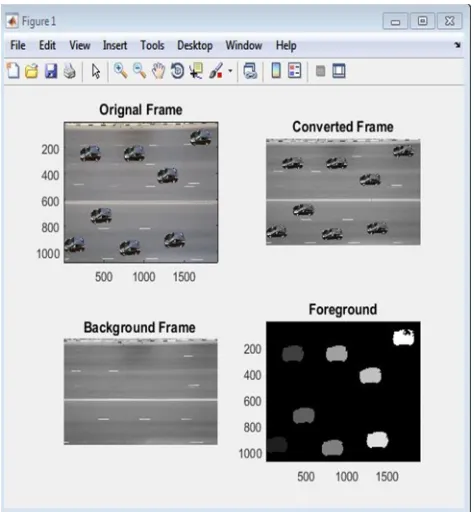Click the New Figure icon

click(13, 71)
